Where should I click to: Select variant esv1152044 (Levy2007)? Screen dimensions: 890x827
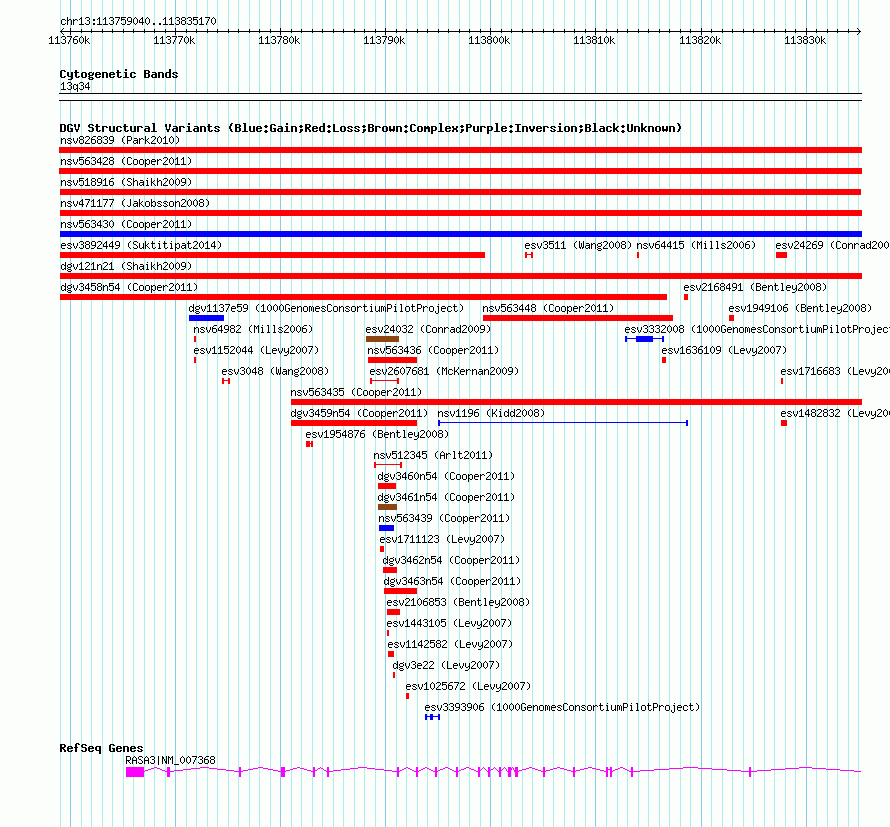click(x=257, y=350)
